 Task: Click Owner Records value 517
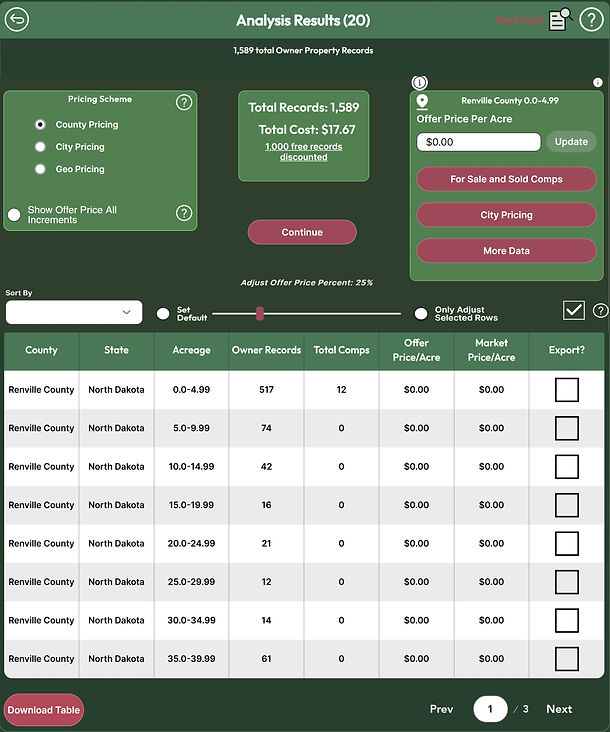tap(266, 390)
